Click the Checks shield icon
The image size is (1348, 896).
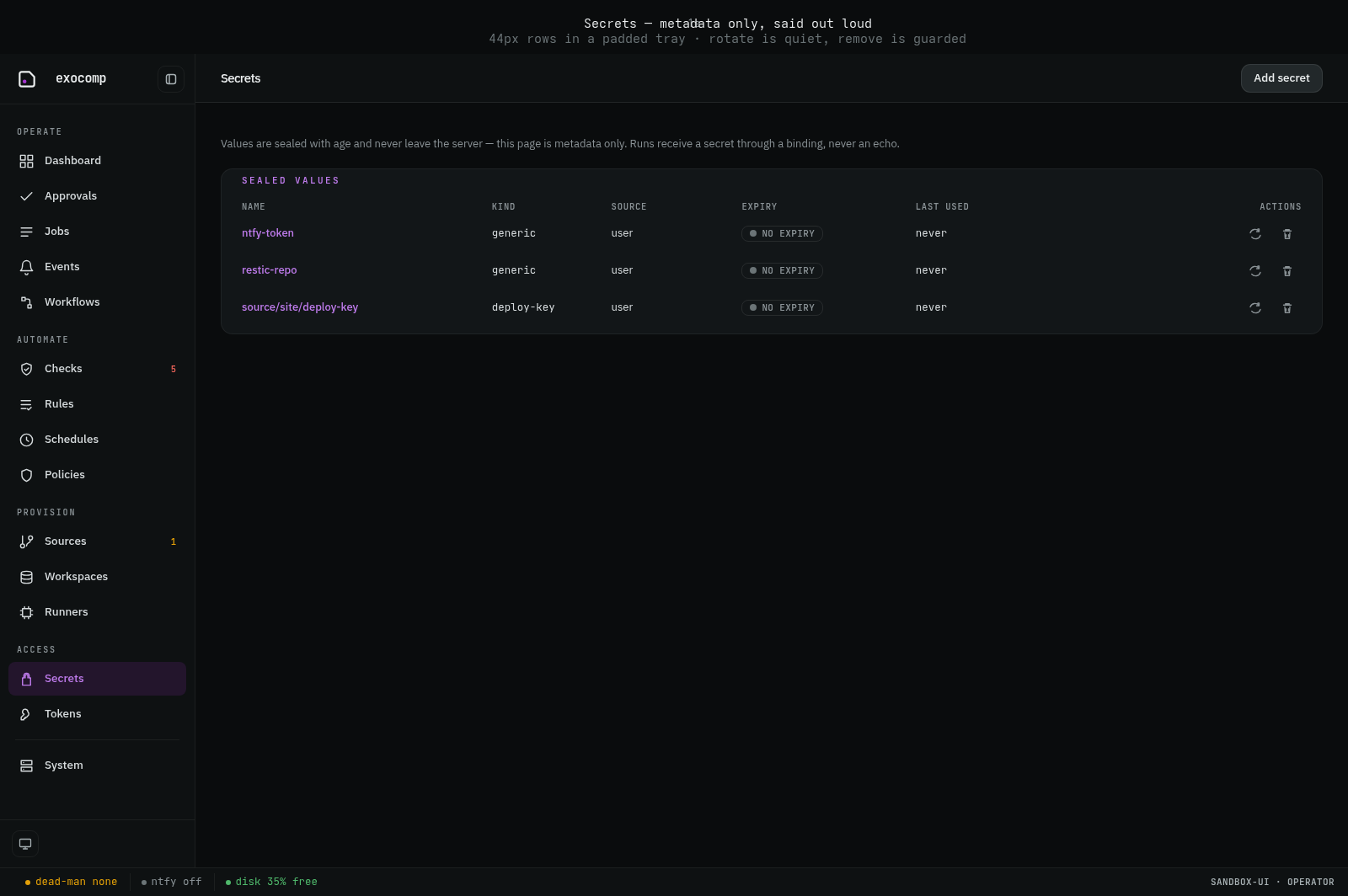coord(27,369)
